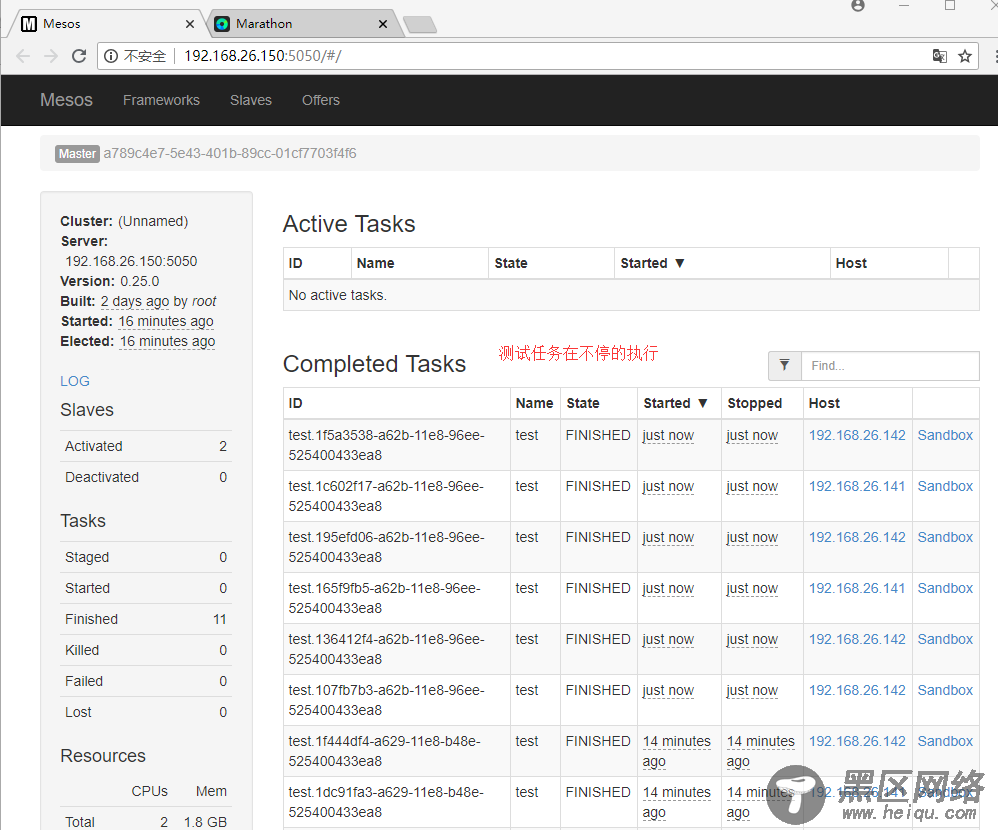Image resolution: width=998 pixels, height=830 pixels.
Task: Open Sandbox for task test.107fb7b3
Action: tap(945, 690)
